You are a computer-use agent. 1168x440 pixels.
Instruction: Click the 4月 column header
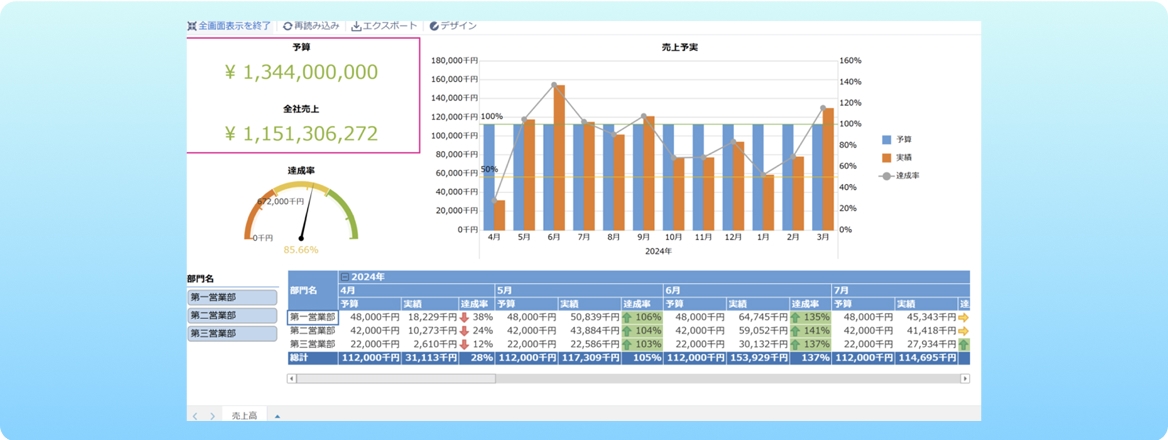pyautogui.click(x=416, y=290)
